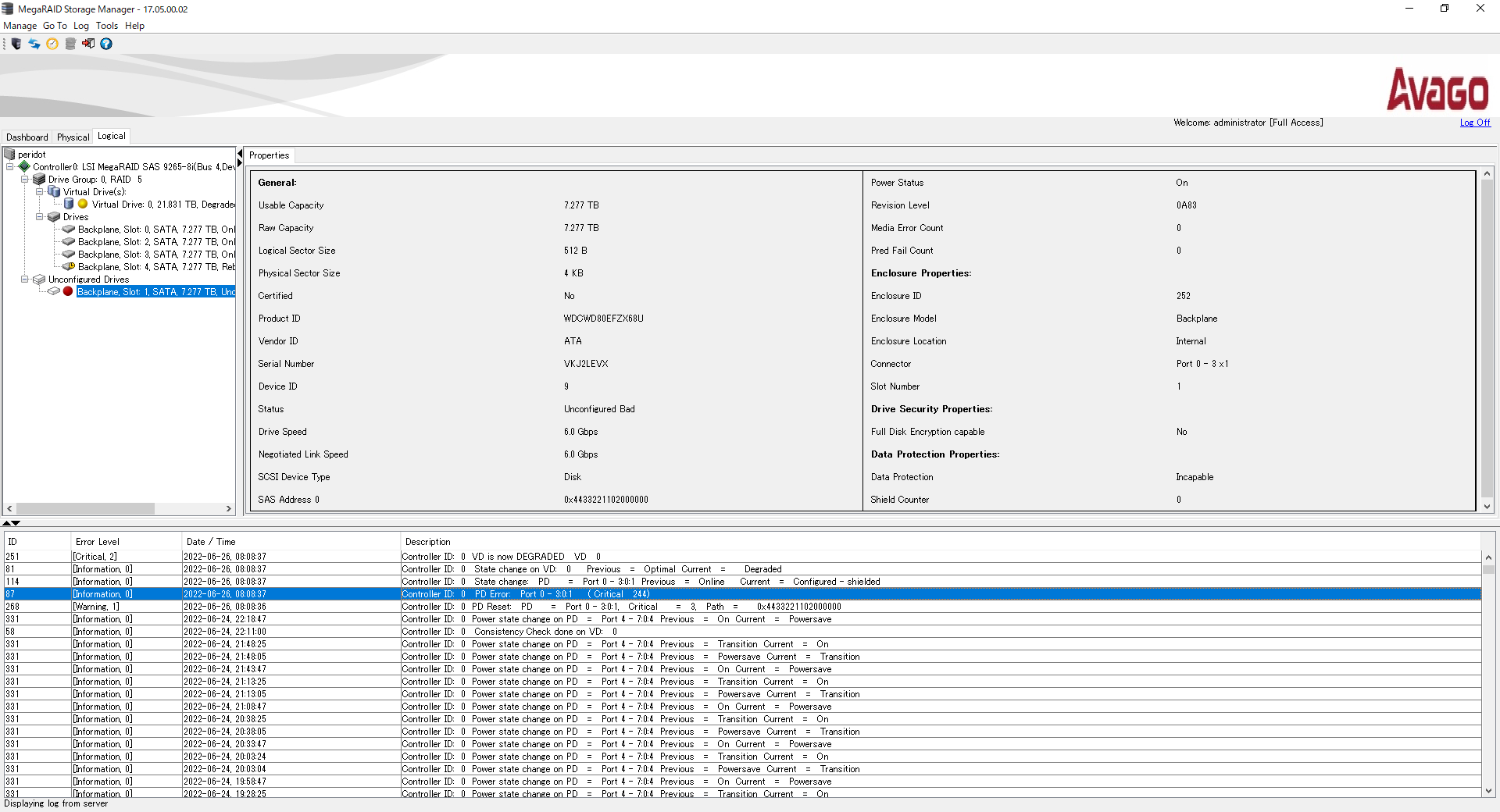
Task: Open the Help menu
Action: 134,26
